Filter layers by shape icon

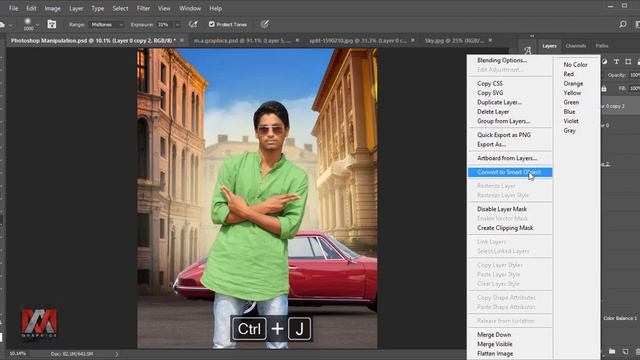point(628,62)
